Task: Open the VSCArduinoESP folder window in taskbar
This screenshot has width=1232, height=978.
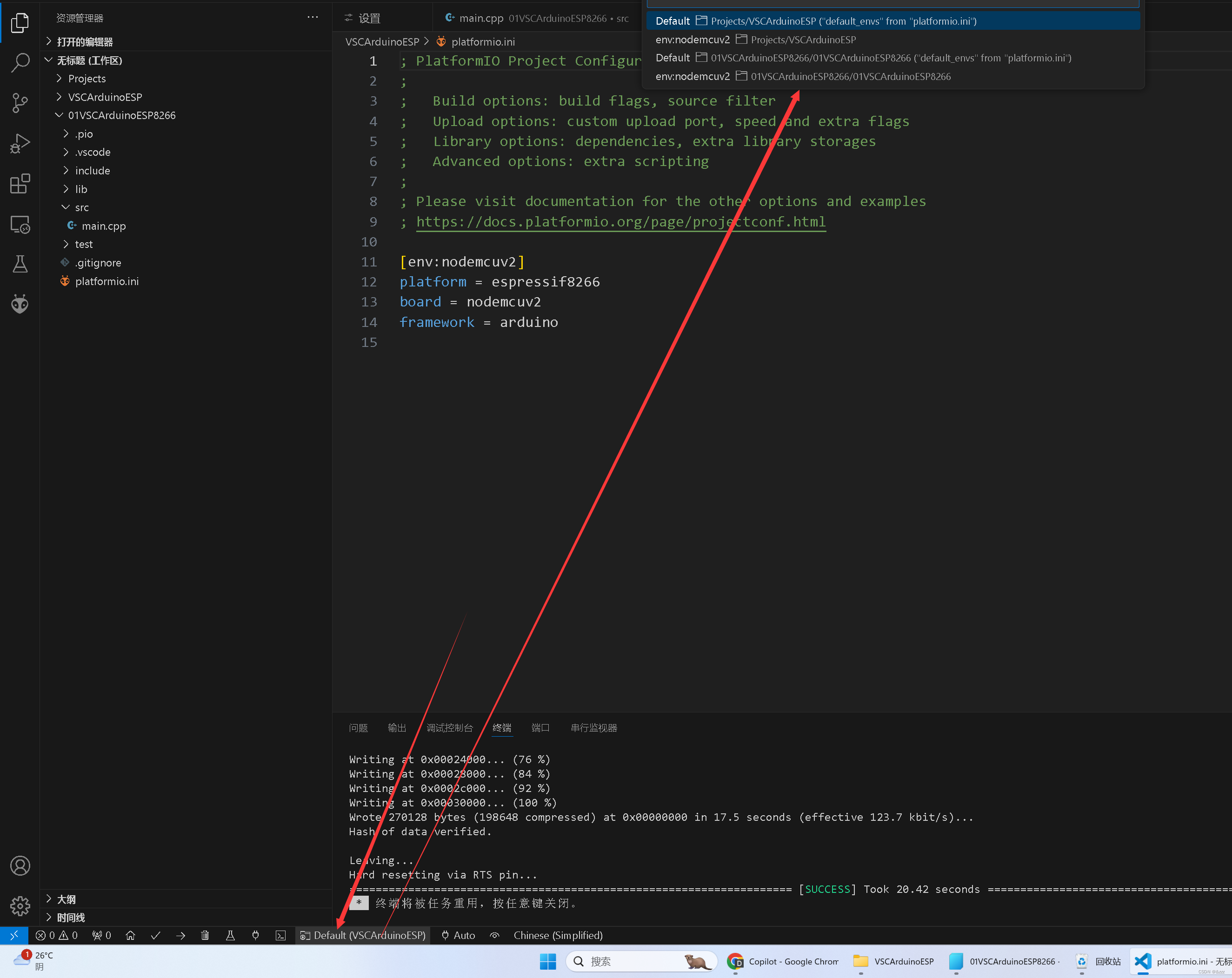Action: click(x=894, y=961)
